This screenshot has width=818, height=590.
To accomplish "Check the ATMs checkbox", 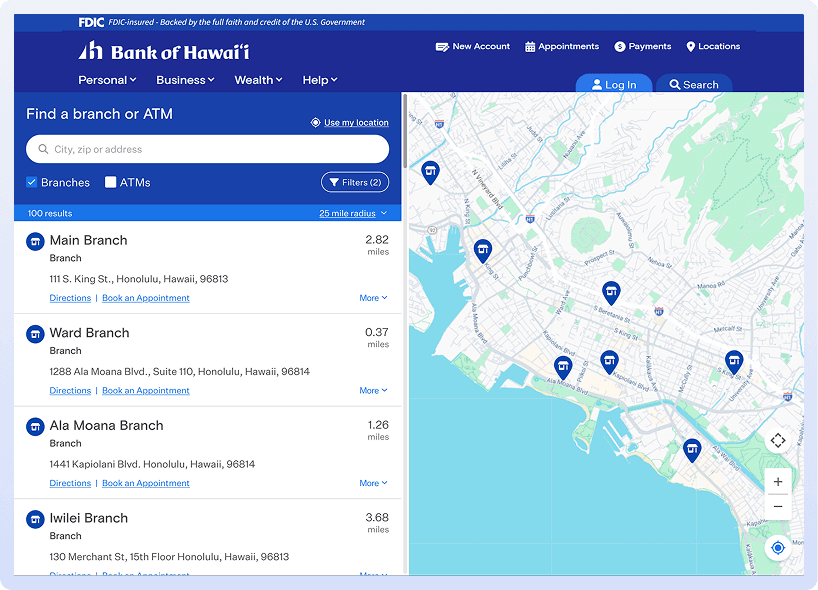I will point(110,182).
